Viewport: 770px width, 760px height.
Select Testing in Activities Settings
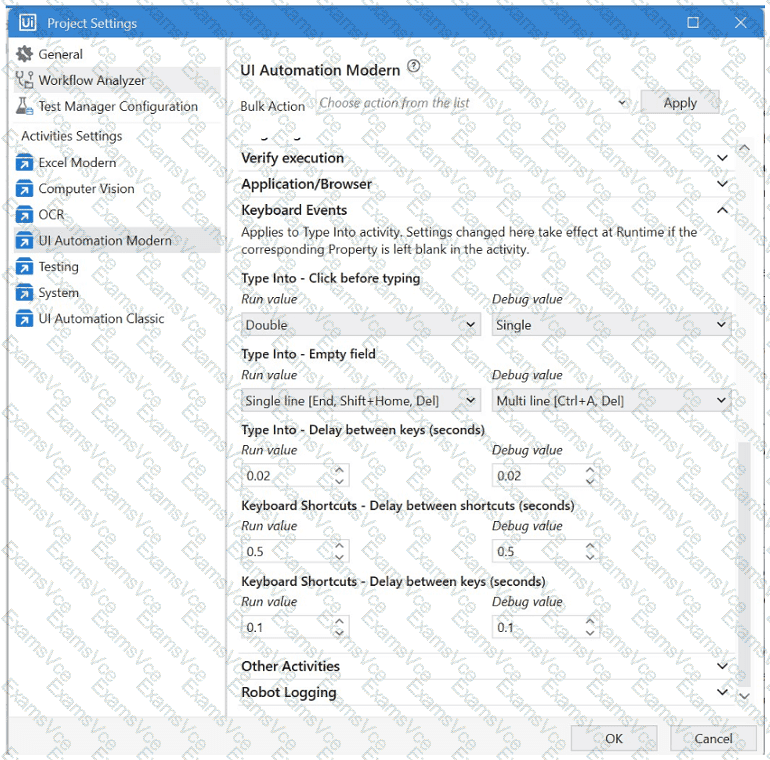click(58, 267)
